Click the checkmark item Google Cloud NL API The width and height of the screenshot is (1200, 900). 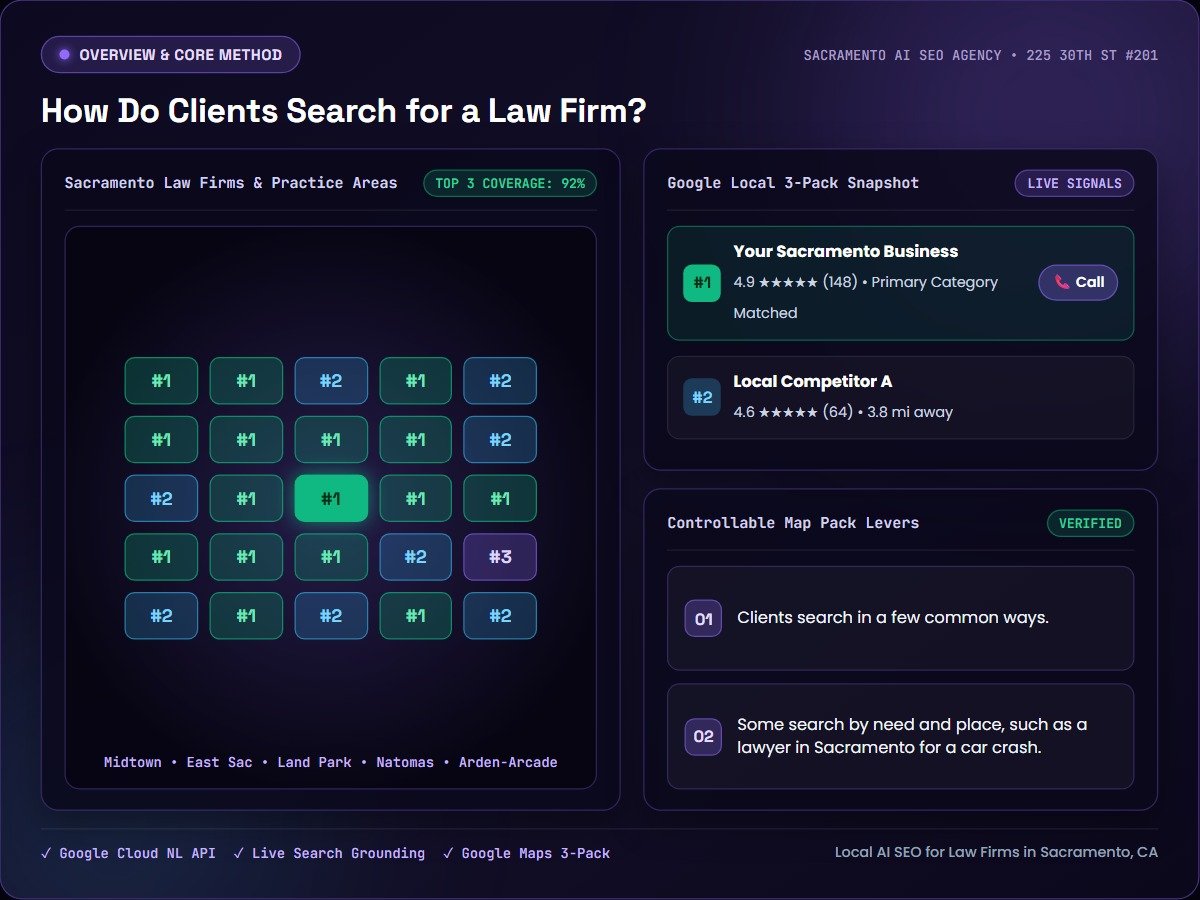tap(128, 853)
